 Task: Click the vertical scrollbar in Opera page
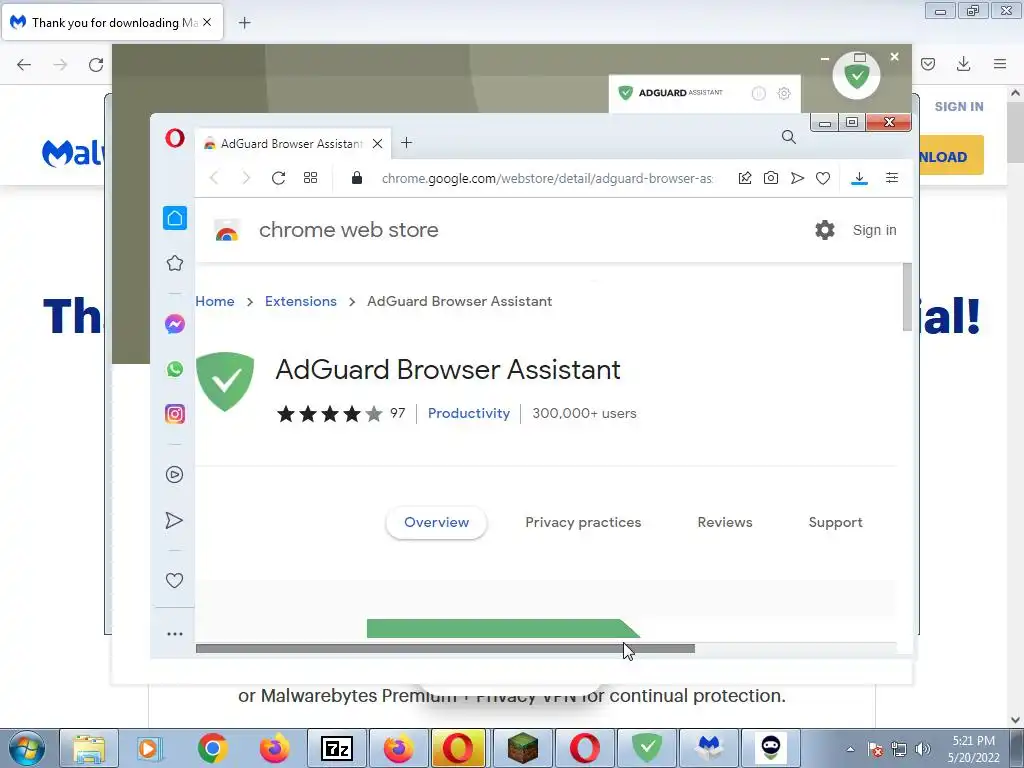tap(907, 297)
